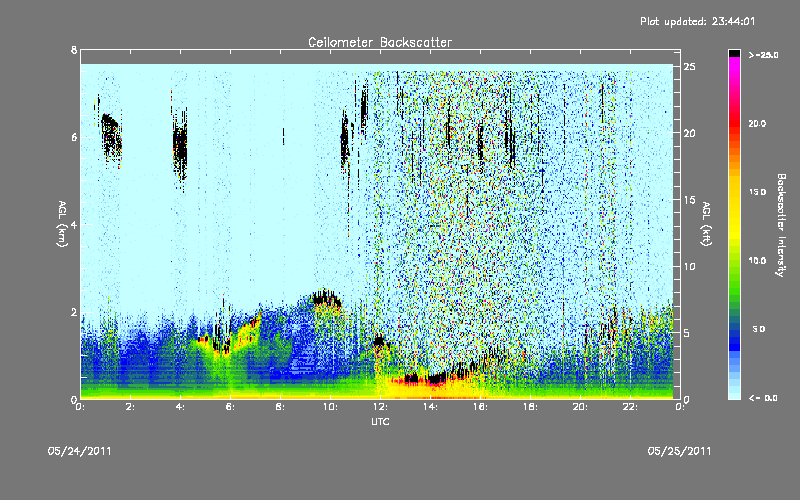Click the '4:' UTC tick label
800x500 pixels.
[180, 407]
